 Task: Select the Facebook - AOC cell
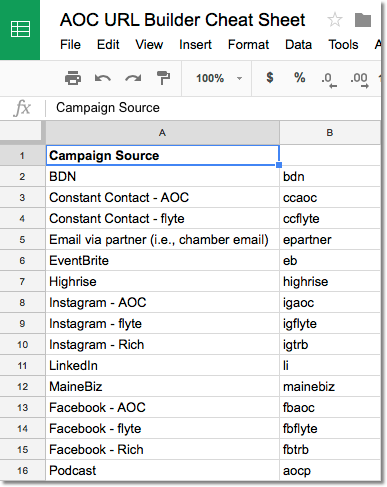[162, 407]
